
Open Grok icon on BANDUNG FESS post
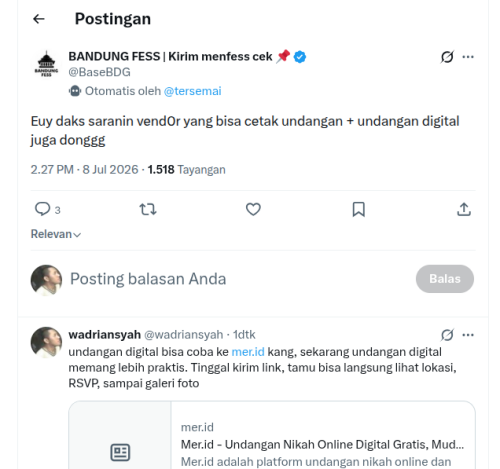(x=447, y=57)
